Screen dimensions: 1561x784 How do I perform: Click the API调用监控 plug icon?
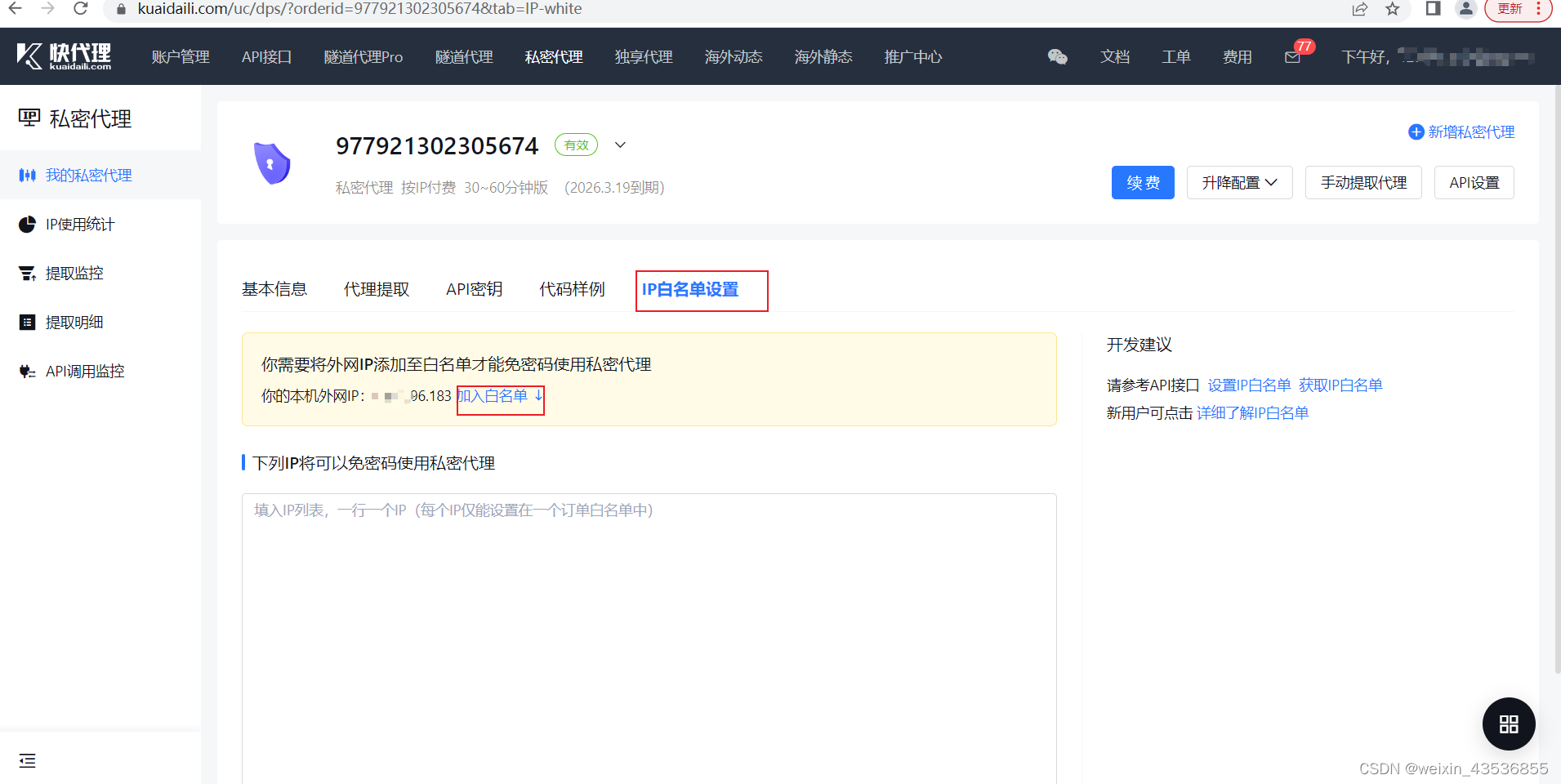(27, 371)
